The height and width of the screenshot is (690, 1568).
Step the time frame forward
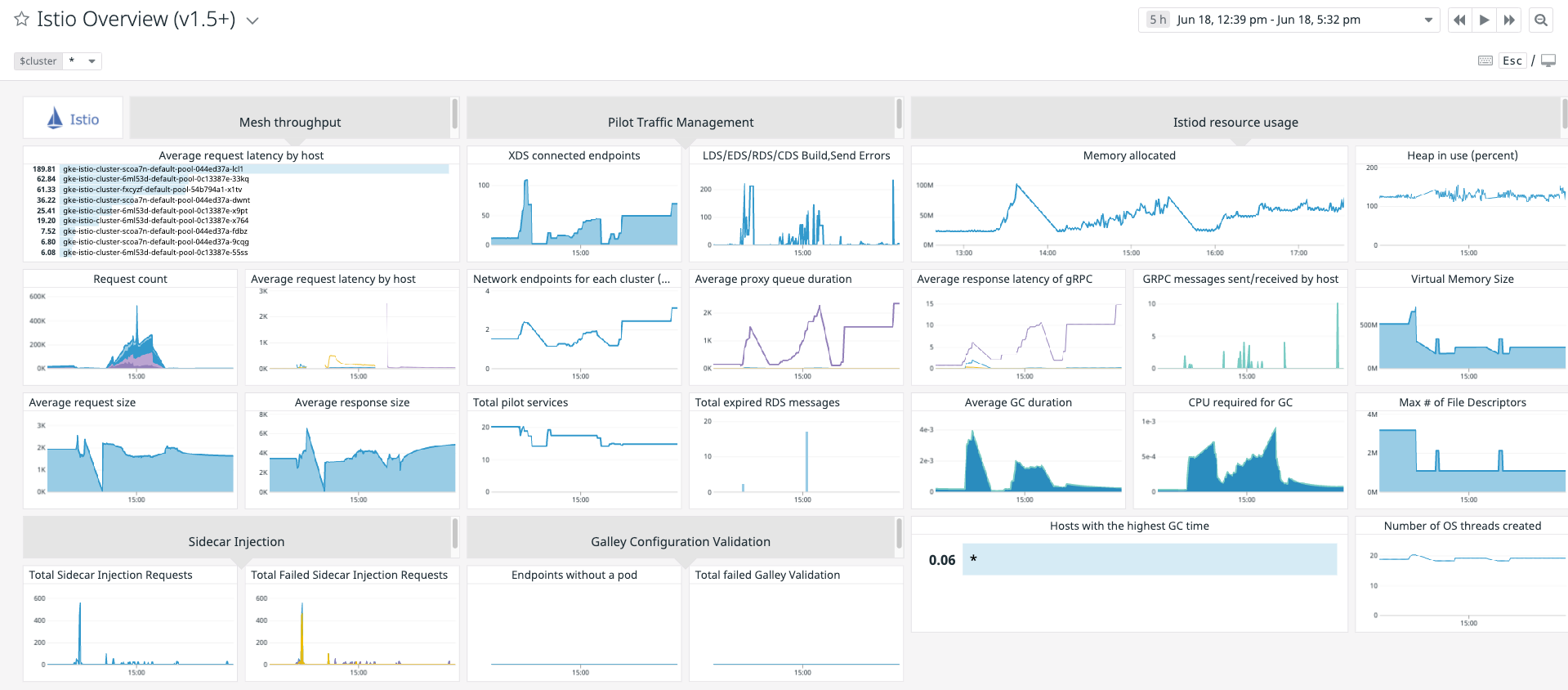(1509, 20)
